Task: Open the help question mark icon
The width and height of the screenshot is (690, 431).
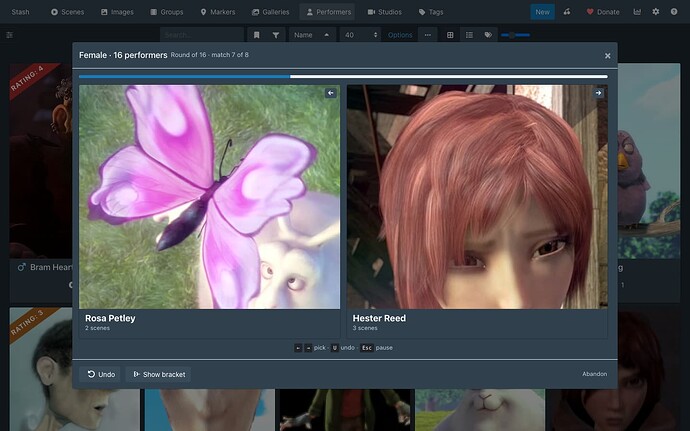Action: coord(674,12)
